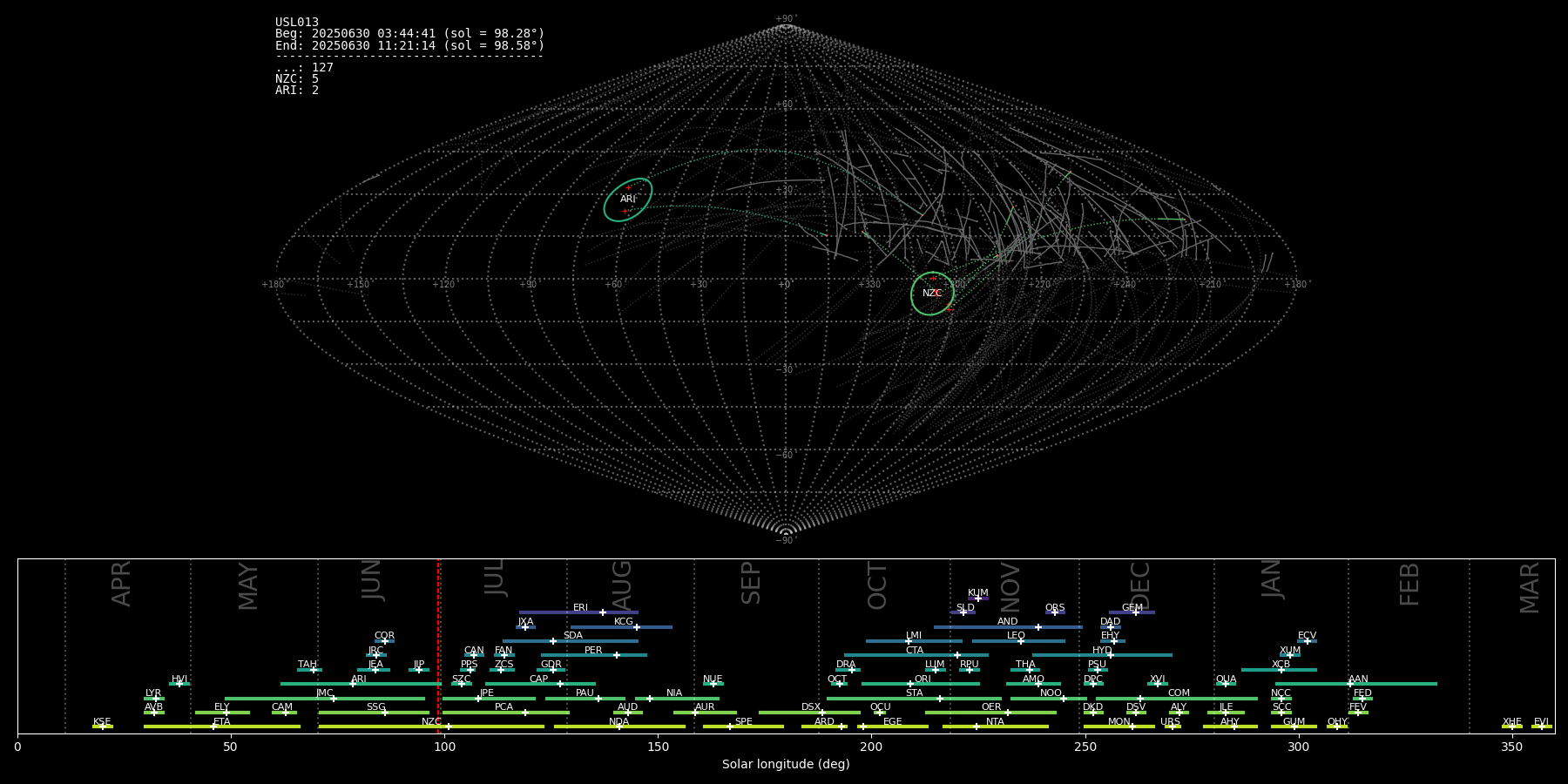Click the LYR shower label on timeline
Image resolution: width=1568 pixels, height=784 pixels.
(153, 693)
